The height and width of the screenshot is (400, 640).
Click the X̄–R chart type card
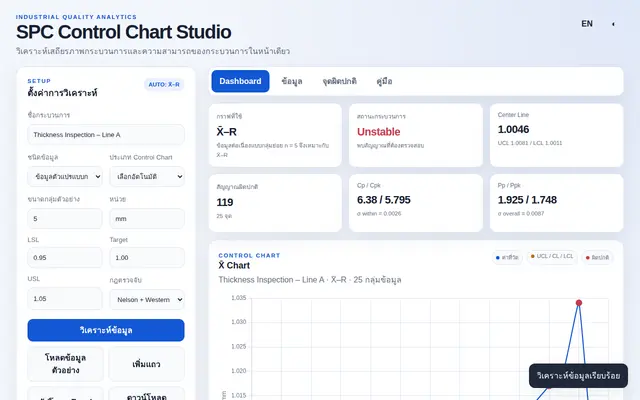pos(275,135)
